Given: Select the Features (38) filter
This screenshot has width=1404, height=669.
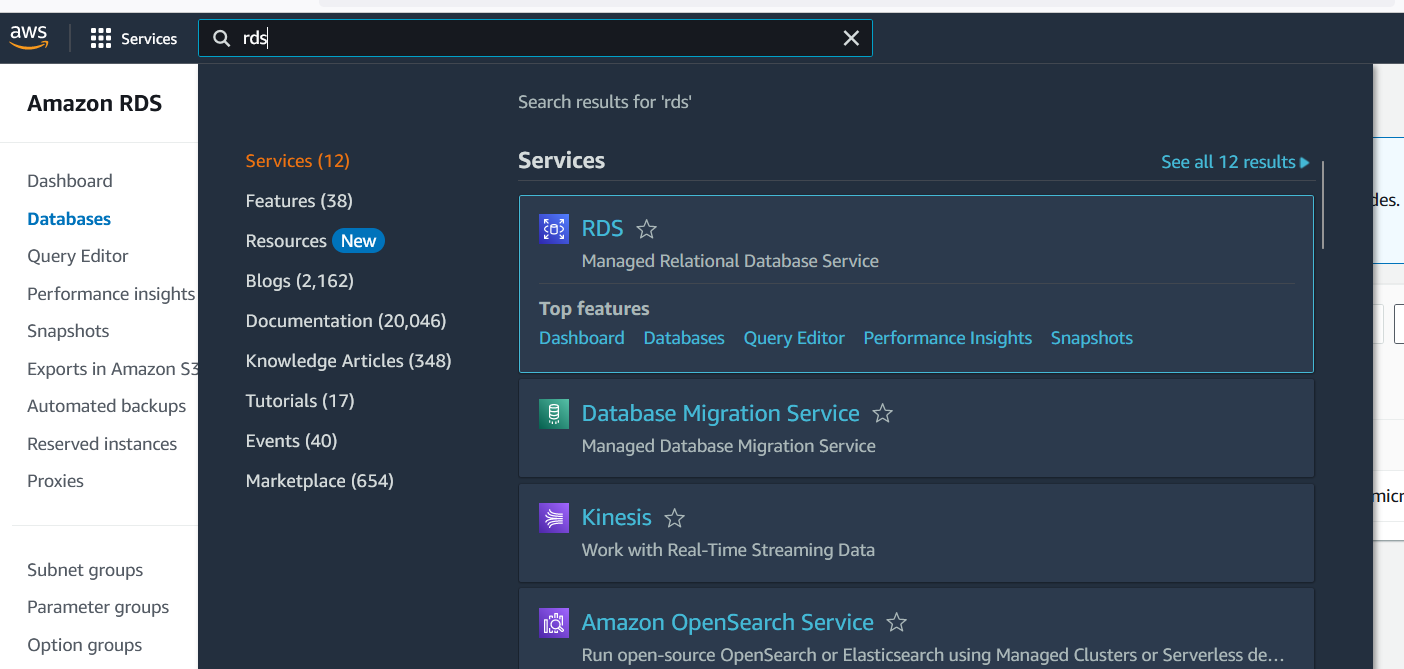Looking at the screenshot, I should 299,201.
